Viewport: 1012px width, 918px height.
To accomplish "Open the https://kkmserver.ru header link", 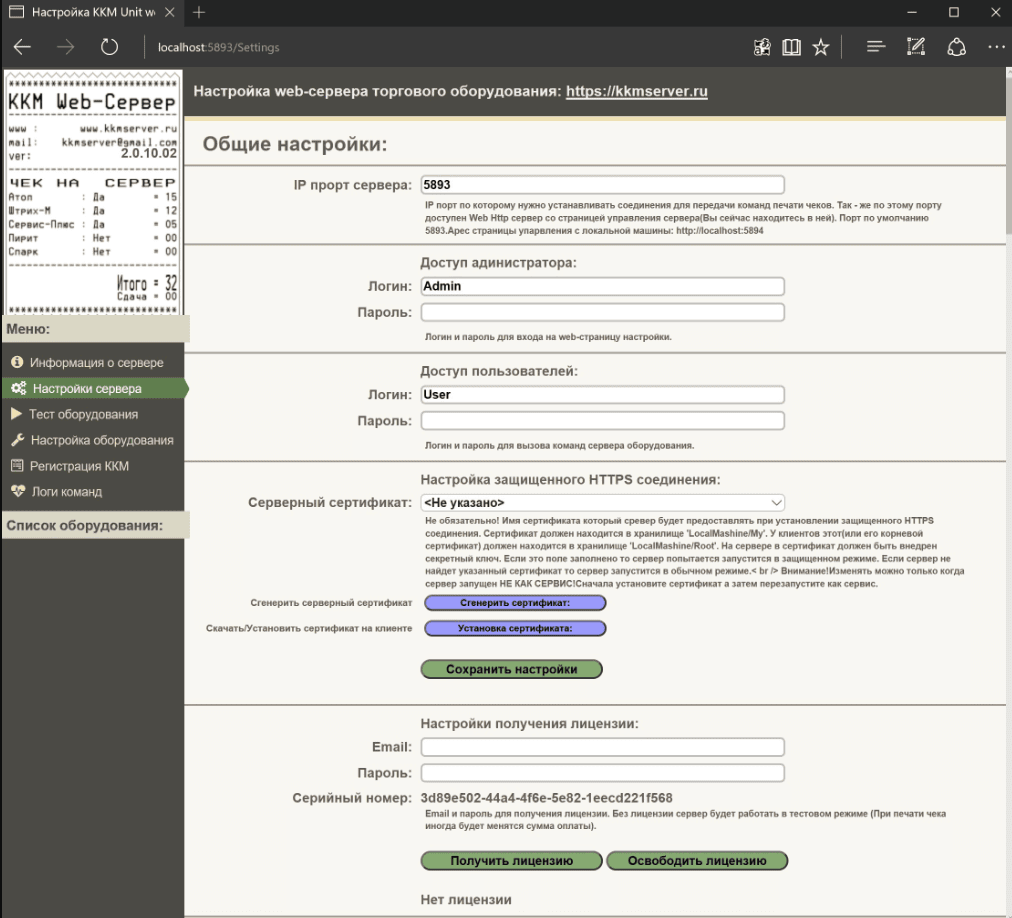I will [636, 91].
